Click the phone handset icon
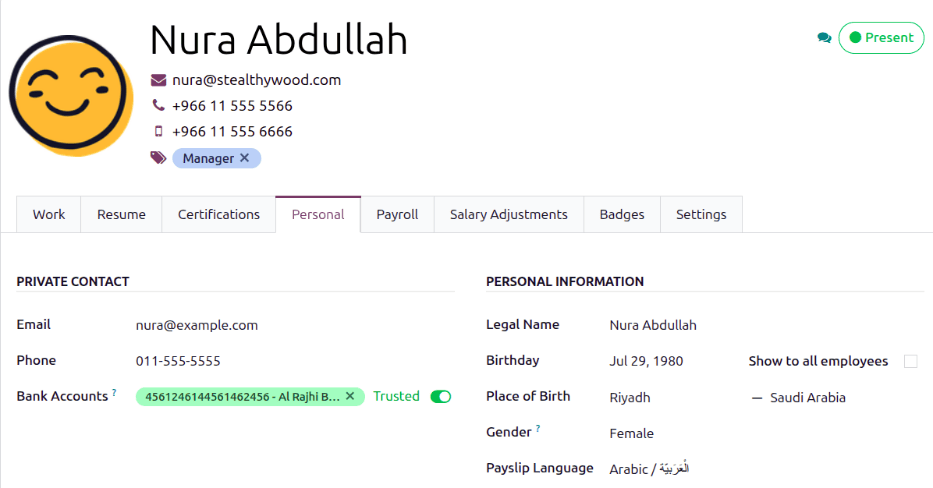 pyautogui.click(x=158, y=105)
